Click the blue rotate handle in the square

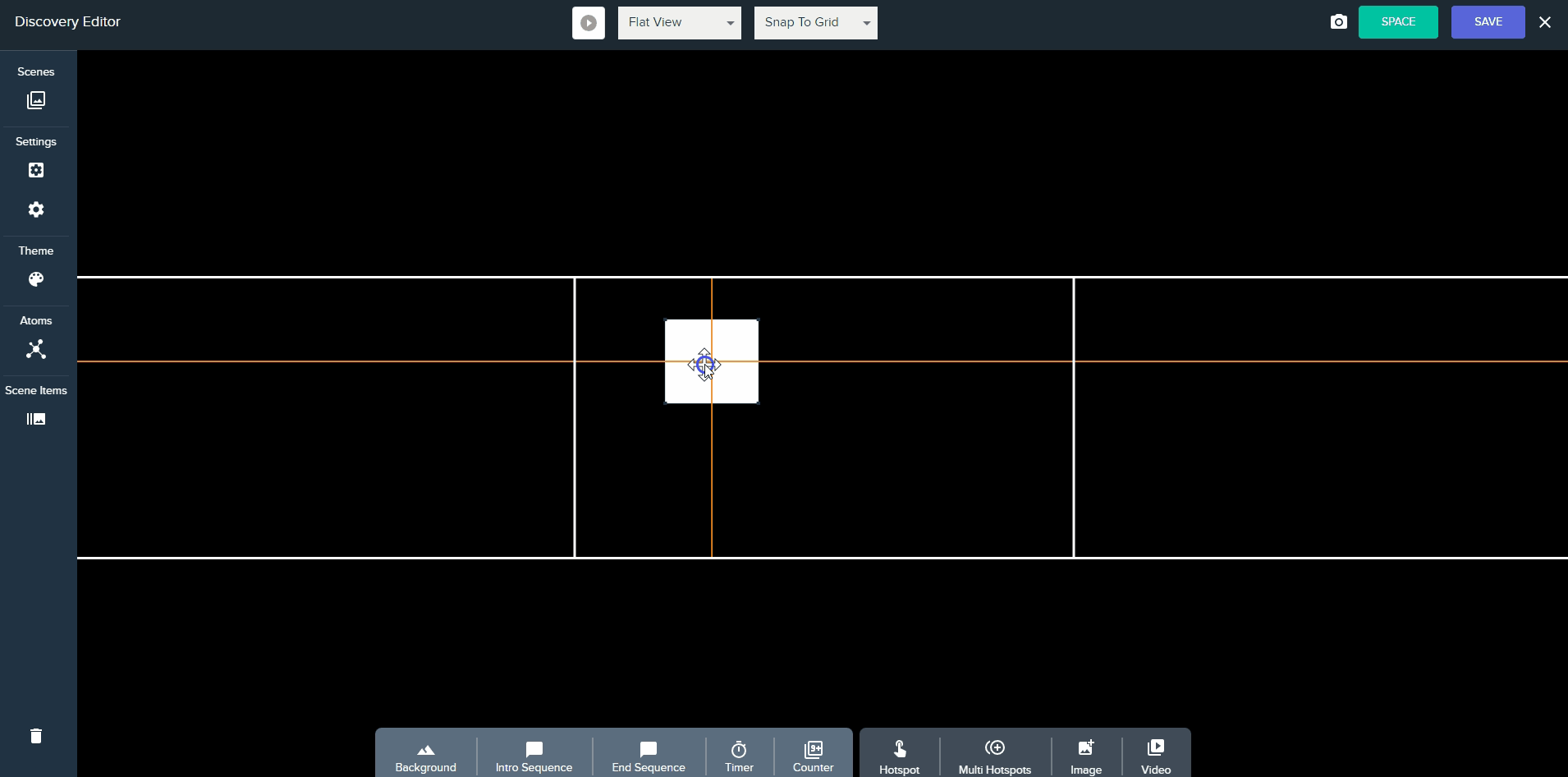point(704,365)
